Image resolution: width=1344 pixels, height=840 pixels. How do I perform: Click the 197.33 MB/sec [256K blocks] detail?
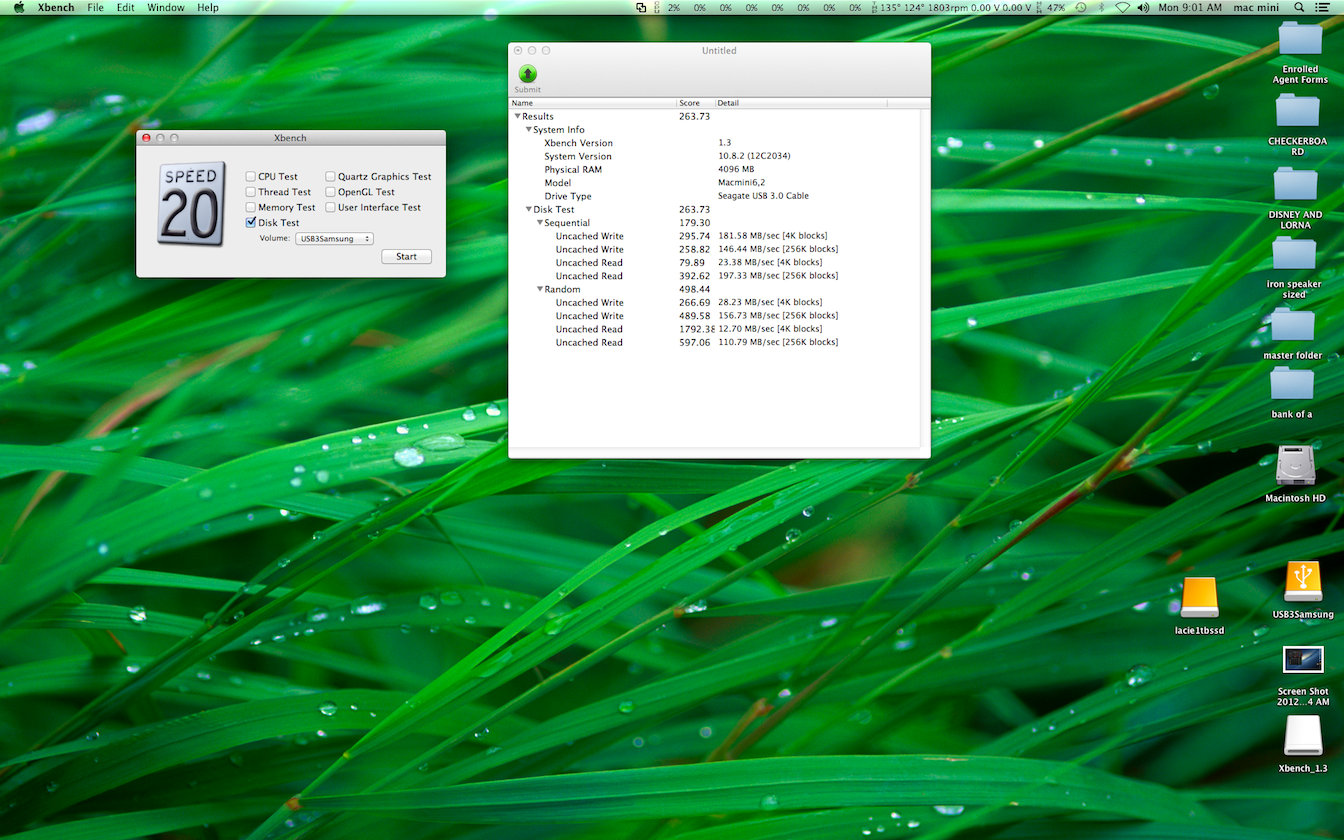click(778, 276)
